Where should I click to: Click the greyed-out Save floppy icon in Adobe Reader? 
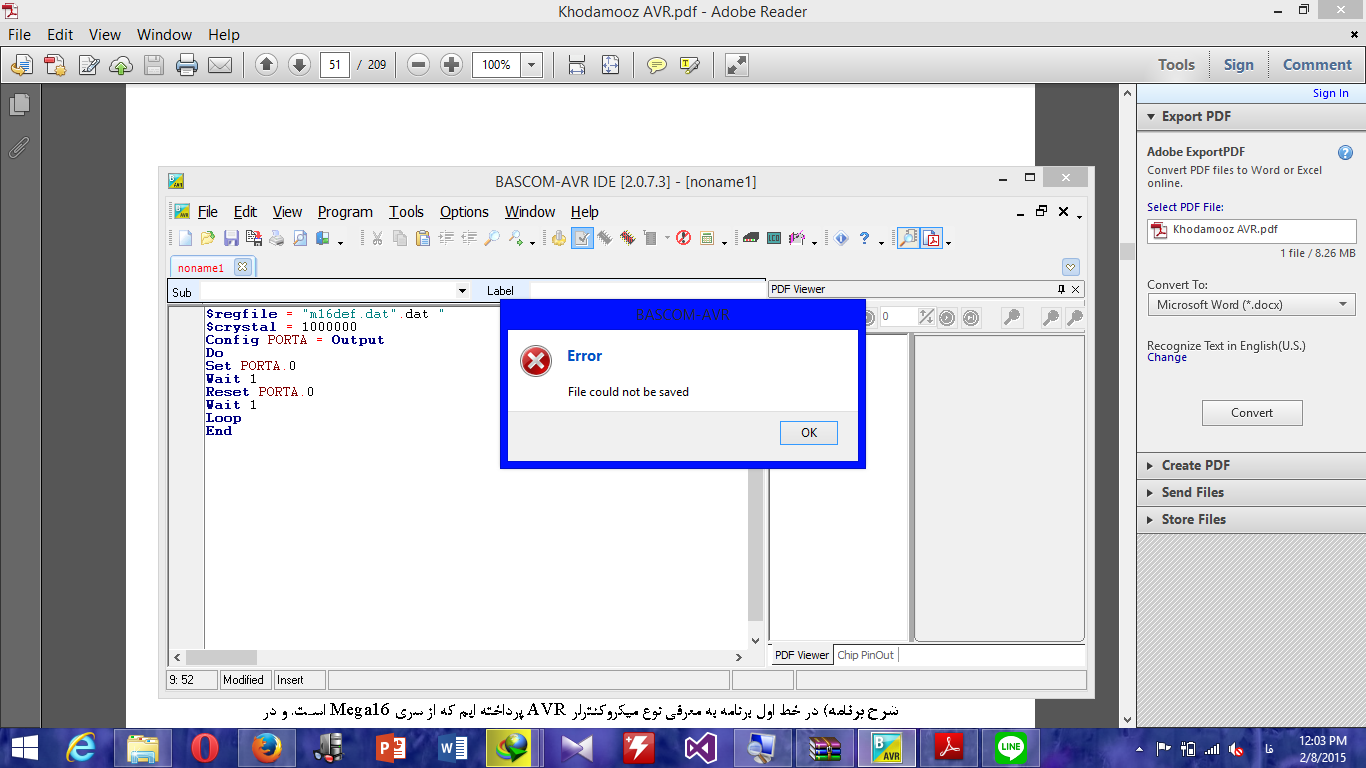[154, 65]
